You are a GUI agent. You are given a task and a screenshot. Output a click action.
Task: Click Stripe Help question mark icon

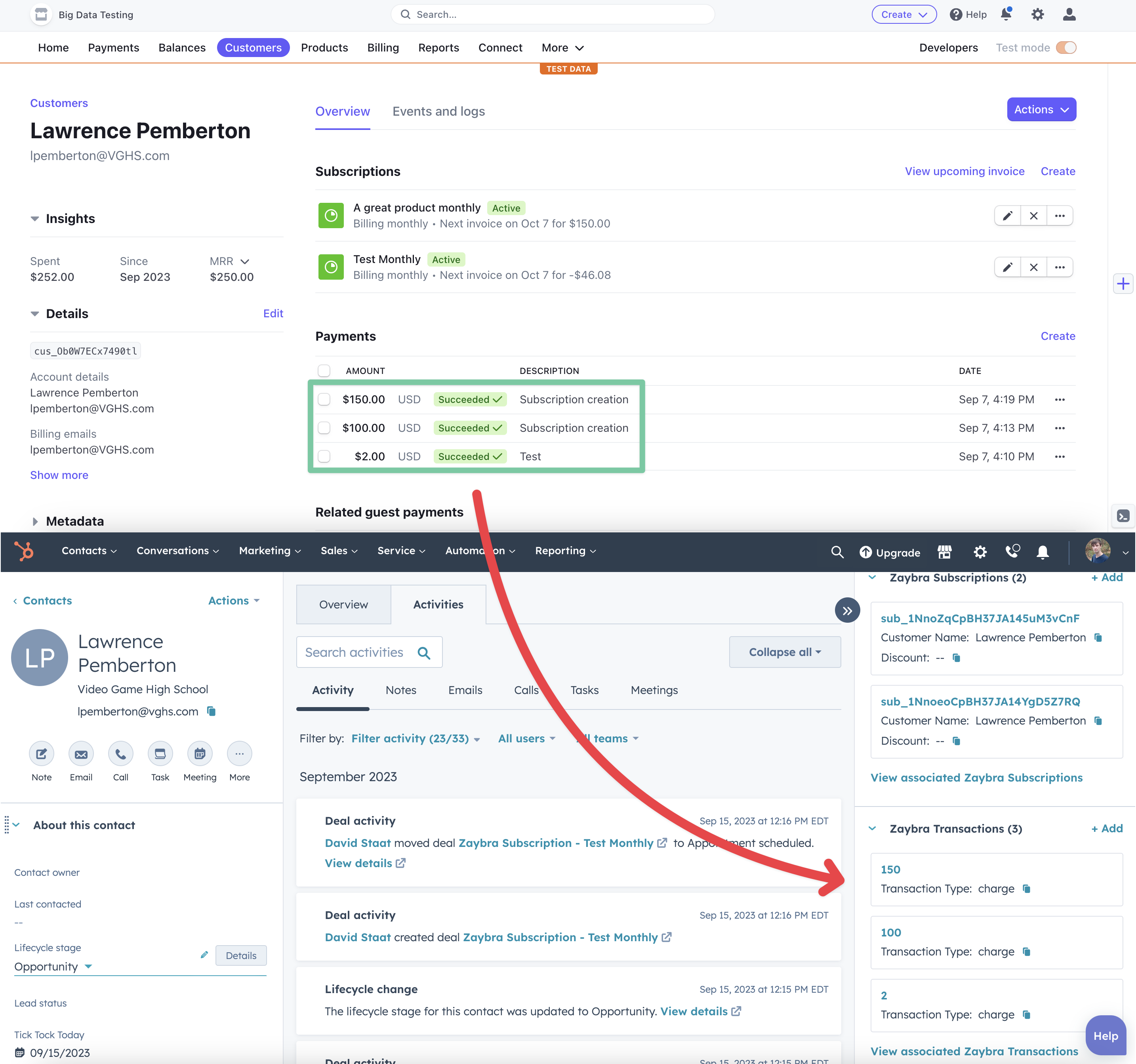[956, 14]
